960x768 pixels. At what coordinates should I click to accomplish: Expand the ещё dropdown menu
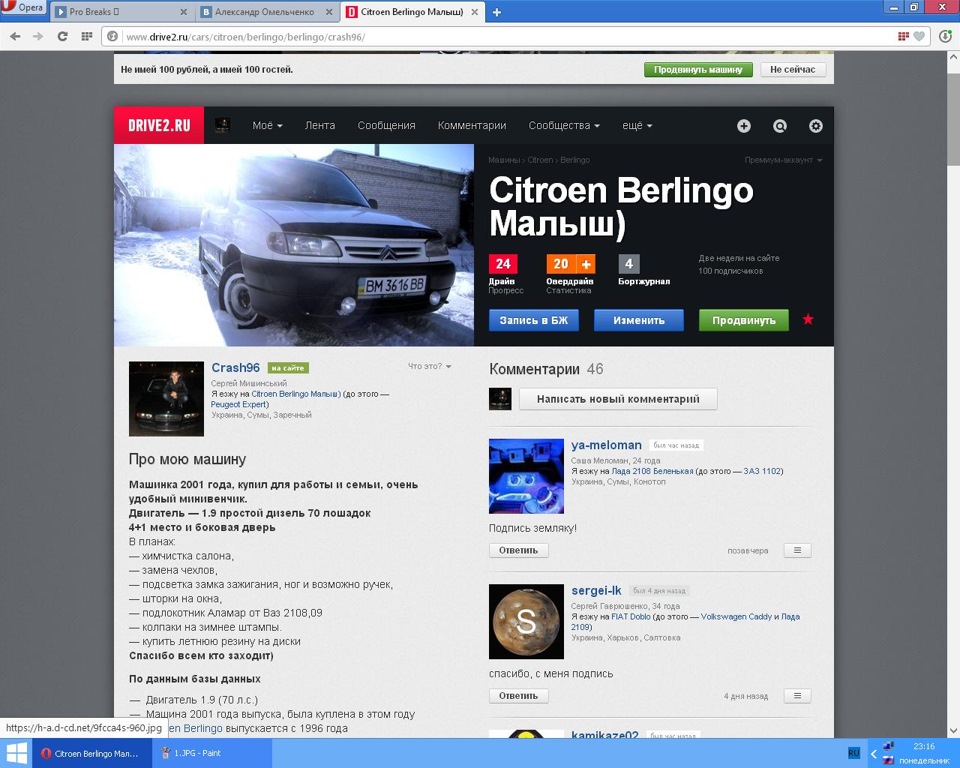coord(637,126)
